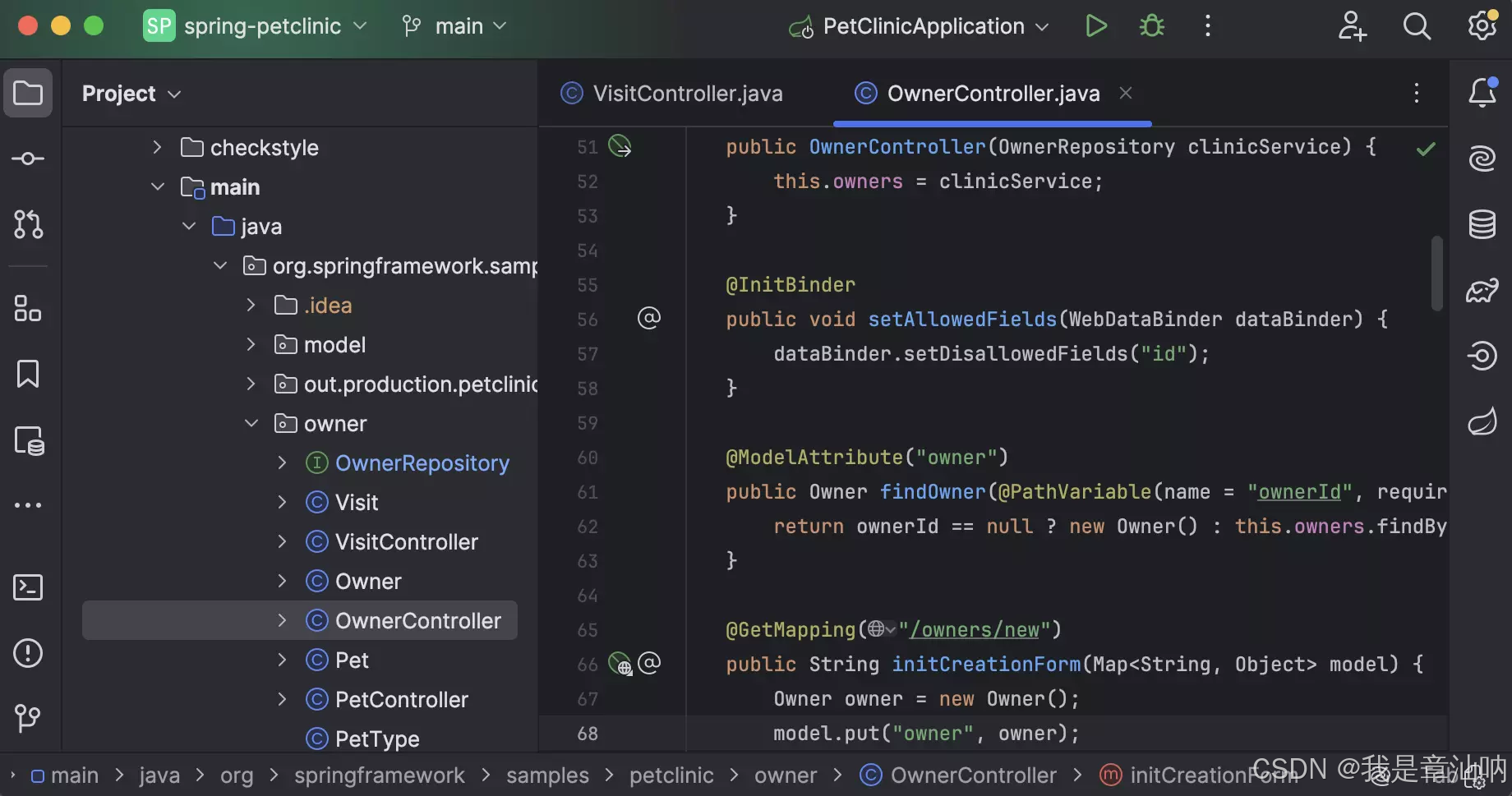
Task: Click the "/owners/new" URL link in code
Action: click(x=975, y=629)
